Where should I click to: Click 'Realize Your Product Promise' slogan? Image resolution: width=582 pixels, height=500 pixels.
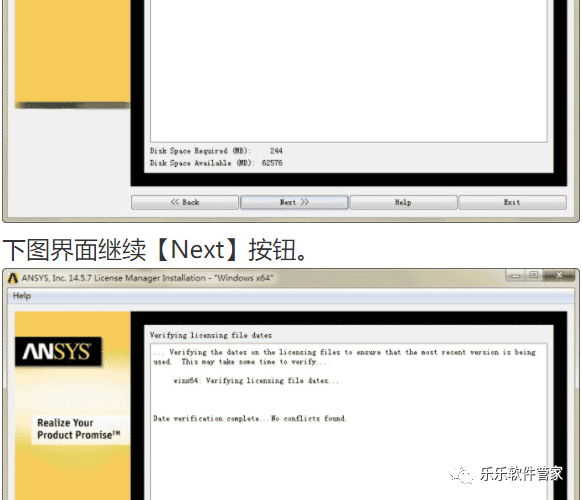point(79,429)
